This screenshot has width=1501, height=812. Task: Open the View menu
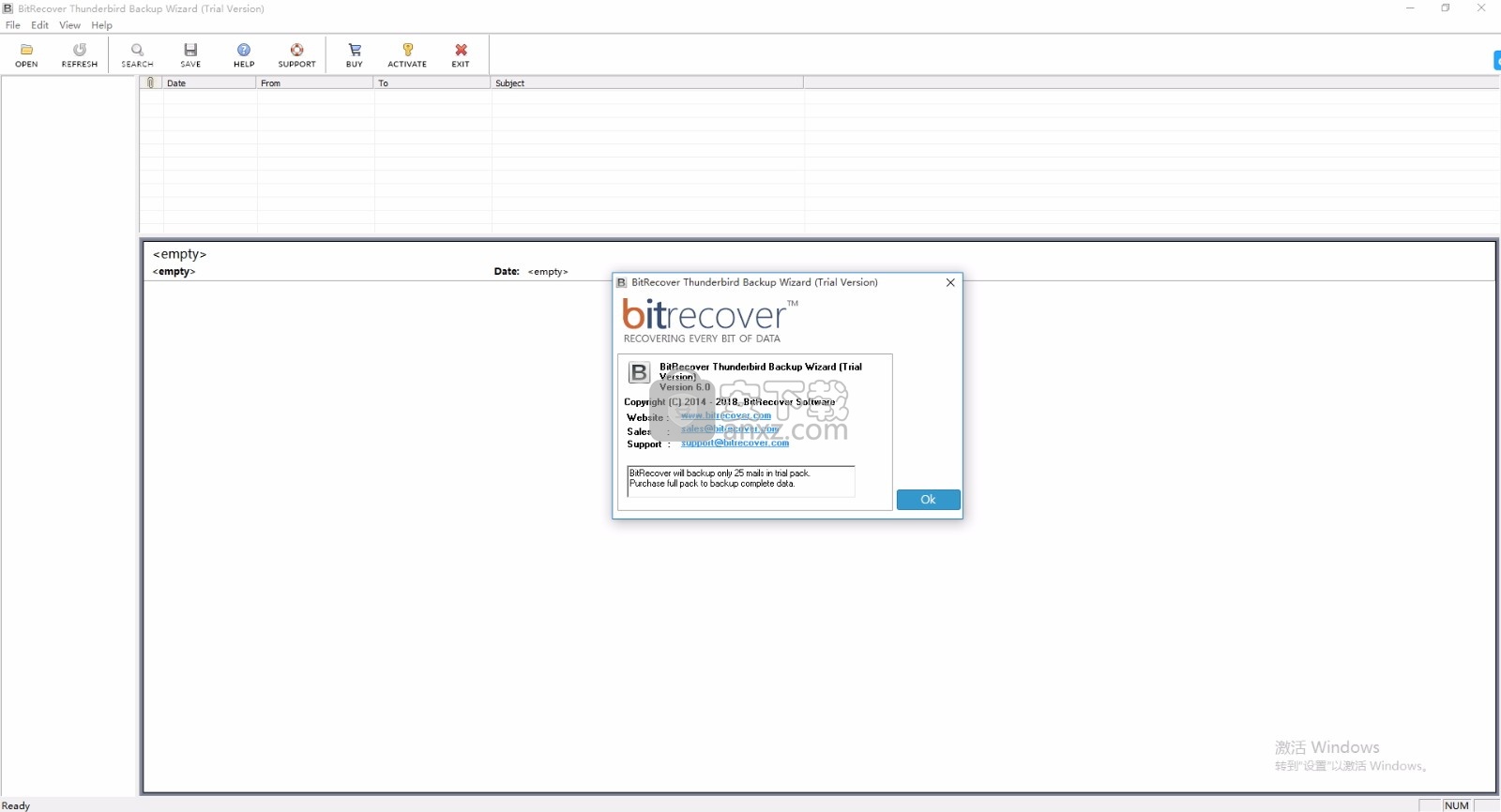click(x=69, y=25)
